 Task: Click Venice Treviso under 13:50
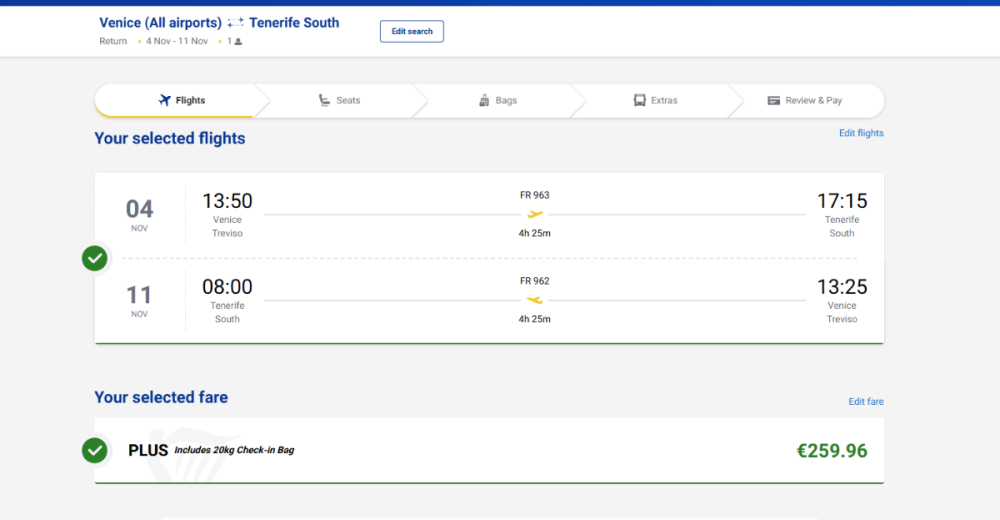click(227, 227)
